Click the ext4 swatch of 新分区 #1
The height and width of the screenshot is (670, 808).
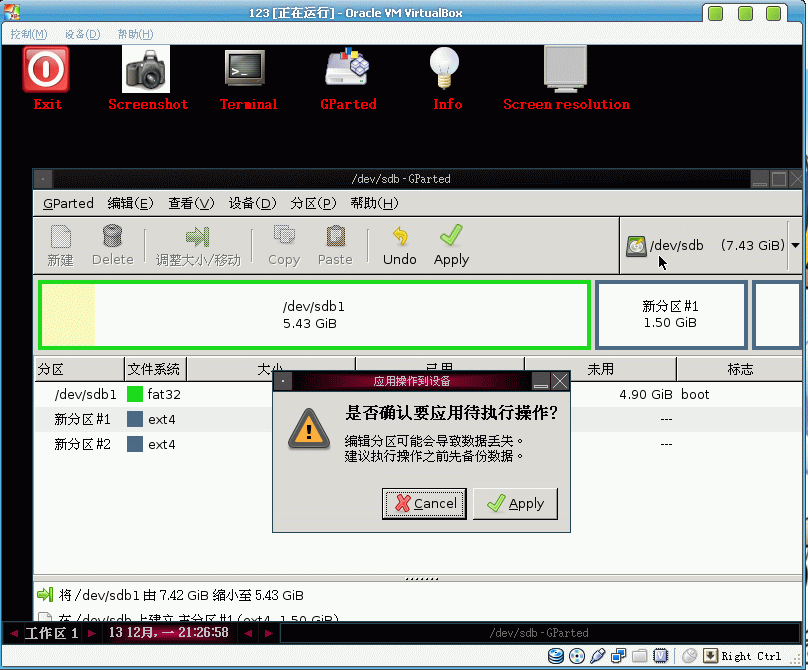(x=135, y=419)
